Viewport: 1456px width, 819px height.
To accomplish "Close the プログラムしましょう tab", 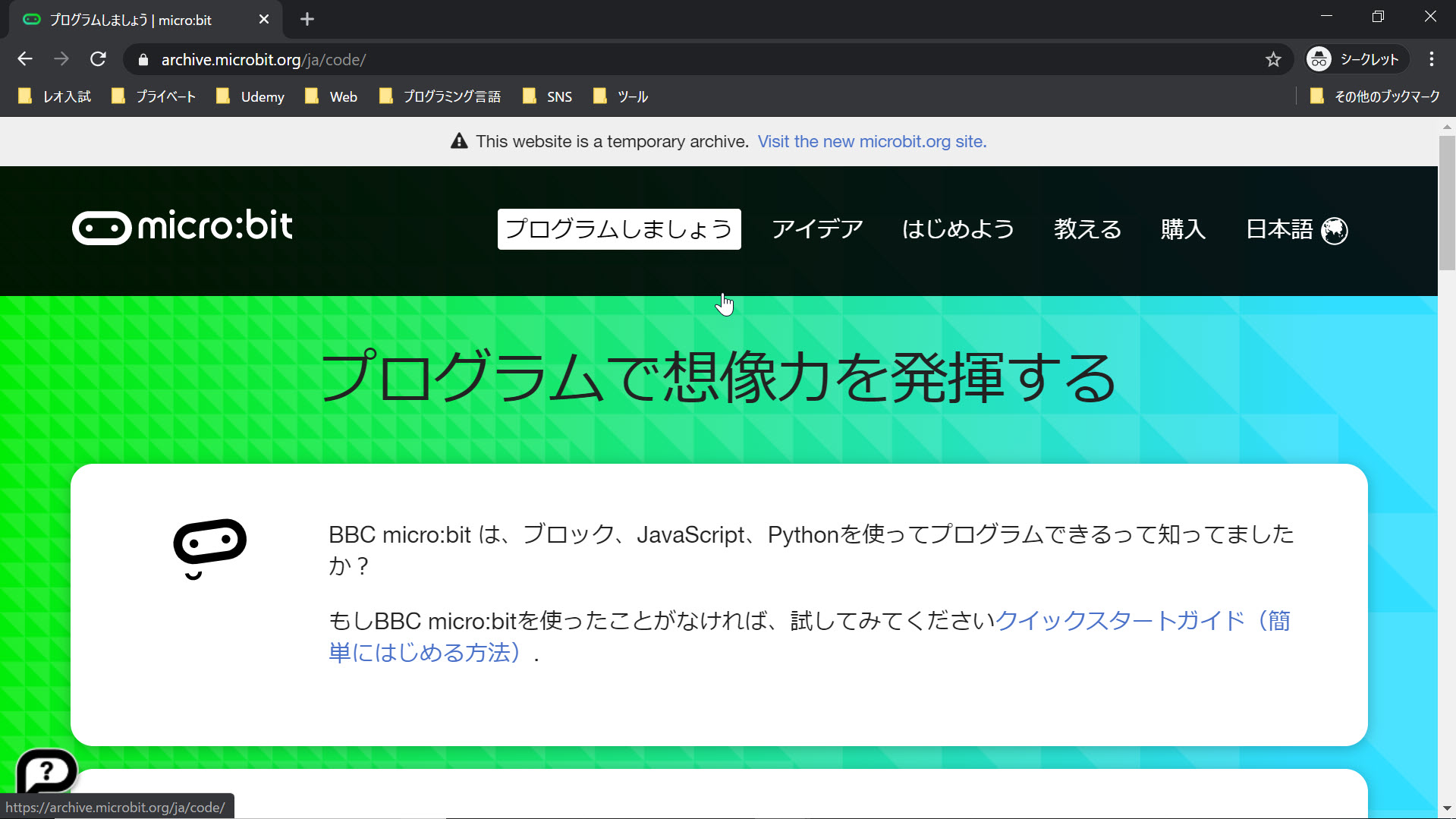I will (263, 19).
